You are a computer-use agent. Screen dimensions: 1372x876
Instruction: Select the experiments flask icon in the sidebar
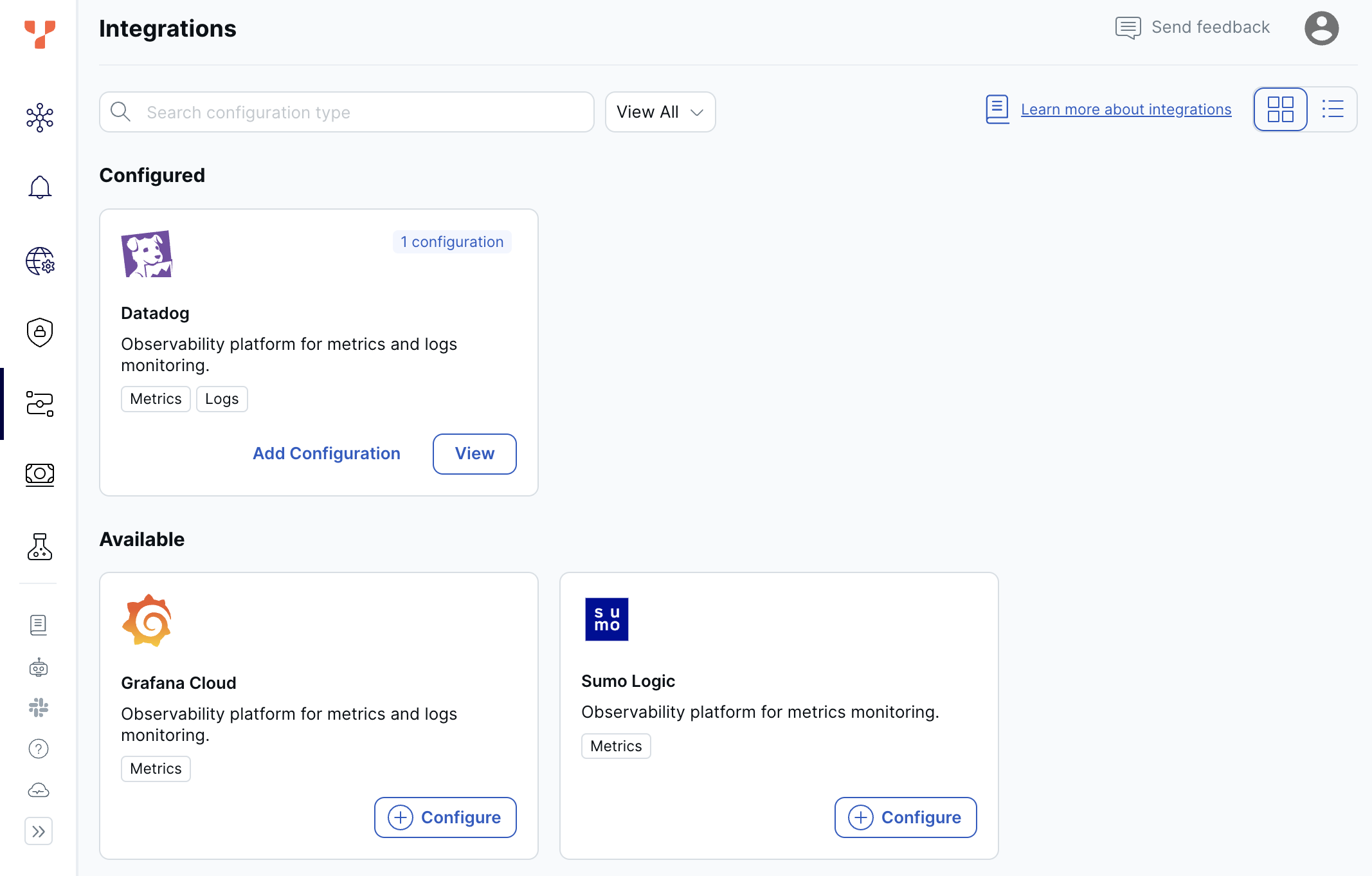point(39,547)
